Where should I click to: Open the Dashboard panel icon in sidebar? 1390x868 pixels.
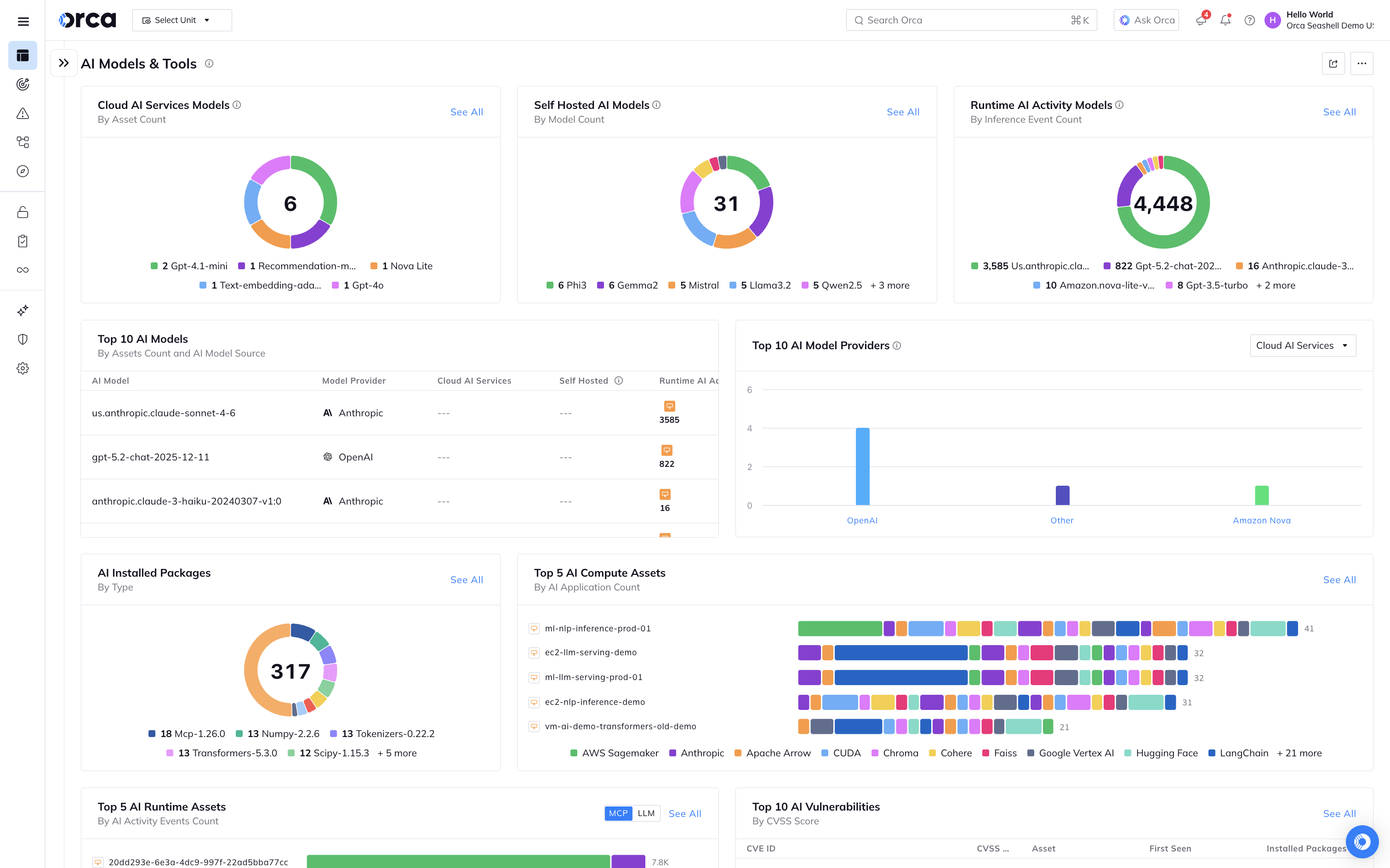tap(23, 56)
